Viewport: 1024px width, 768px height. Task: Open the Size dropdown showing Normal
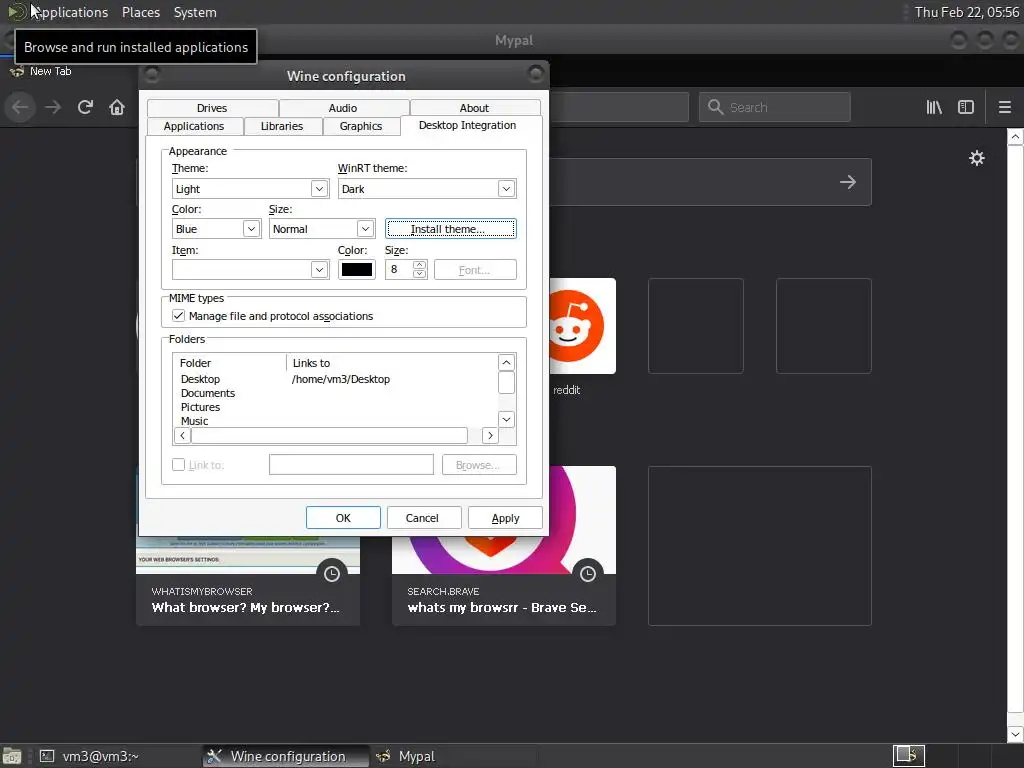coord(322,229)
